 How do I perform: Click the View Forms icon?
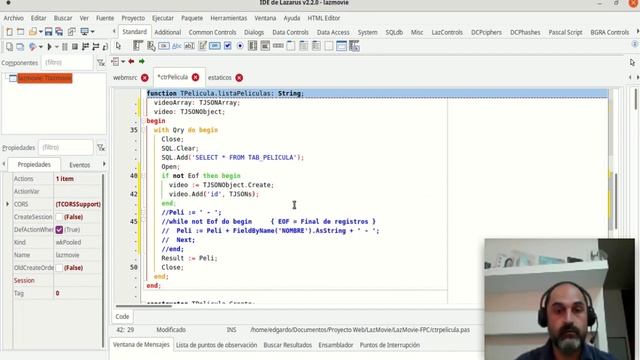pyautogui.click(x=20, y=47)
